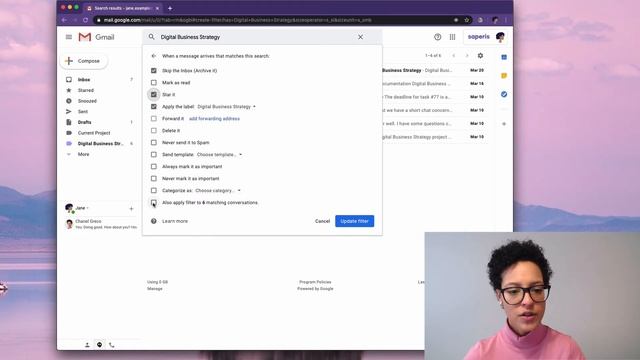Screen dimensions: 640x360
Task: Open the Support help icon
Action: [438, 37]
